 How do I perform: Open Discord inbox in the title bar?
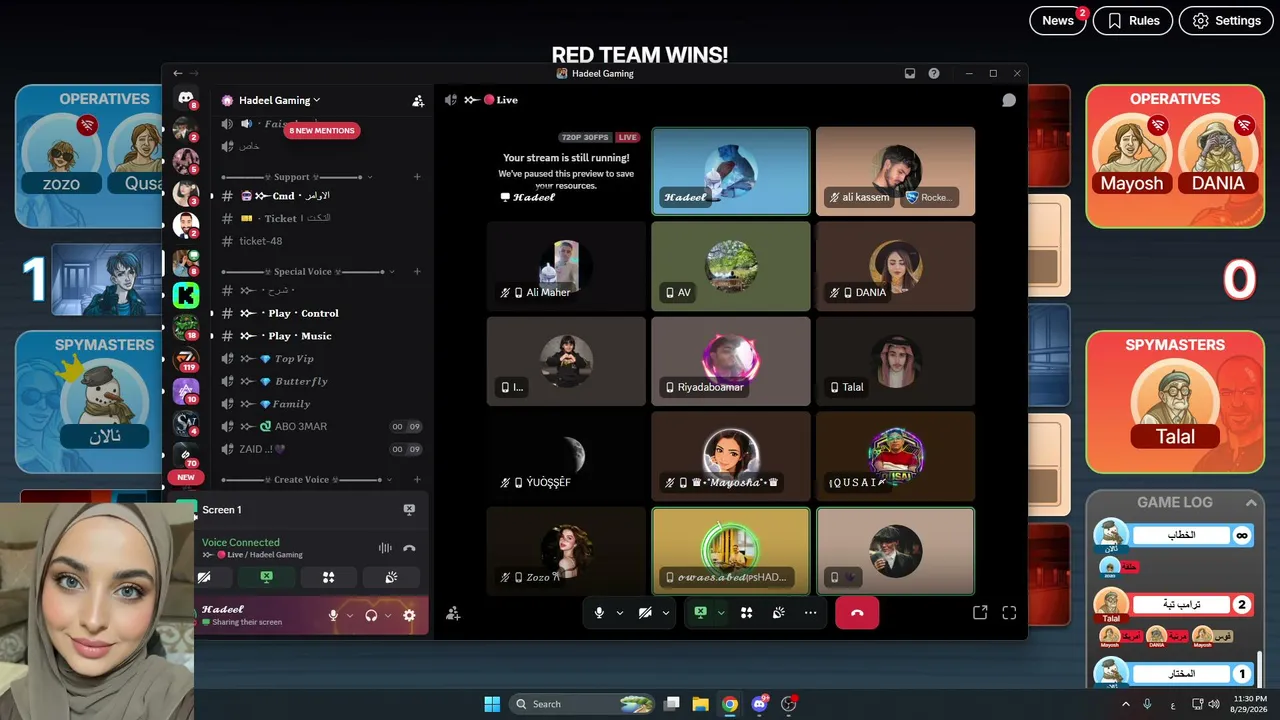click(x=910, y=73)
